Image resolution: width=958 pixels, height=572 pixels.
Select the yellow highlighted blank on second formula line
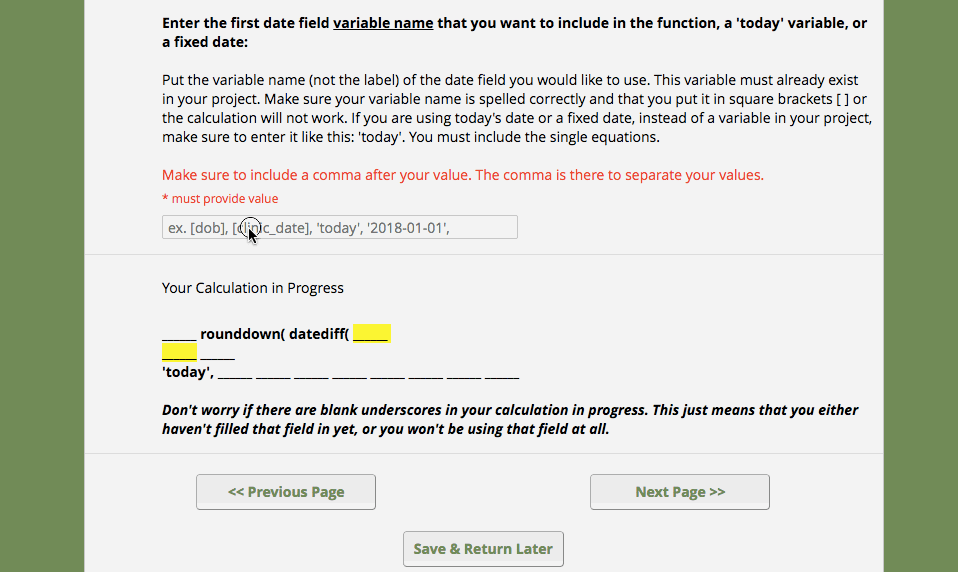point(179,352)
